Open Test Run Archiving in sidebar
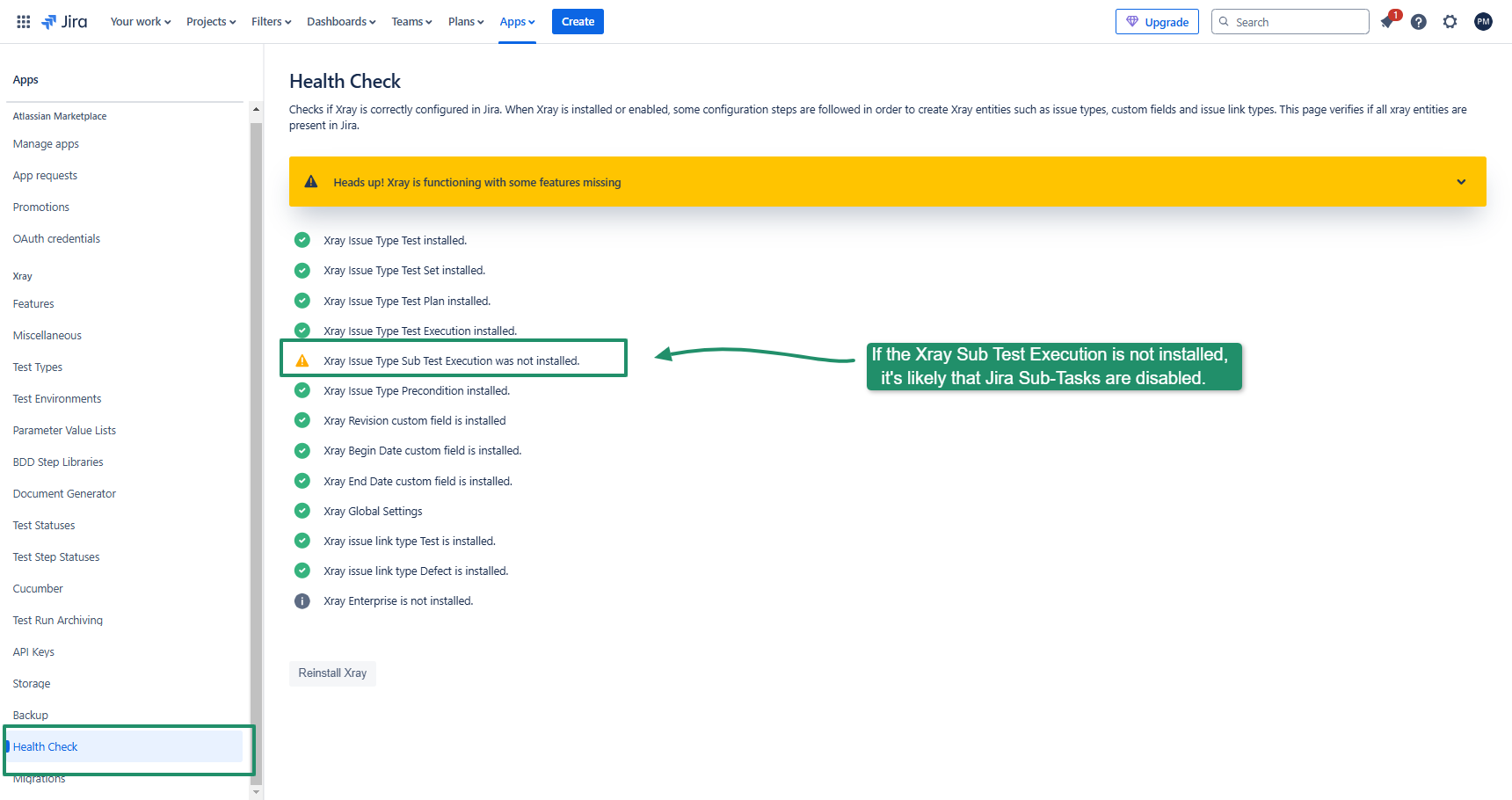Image resolution: width=1512 pixels, height=800 pixels. [58, 621]
